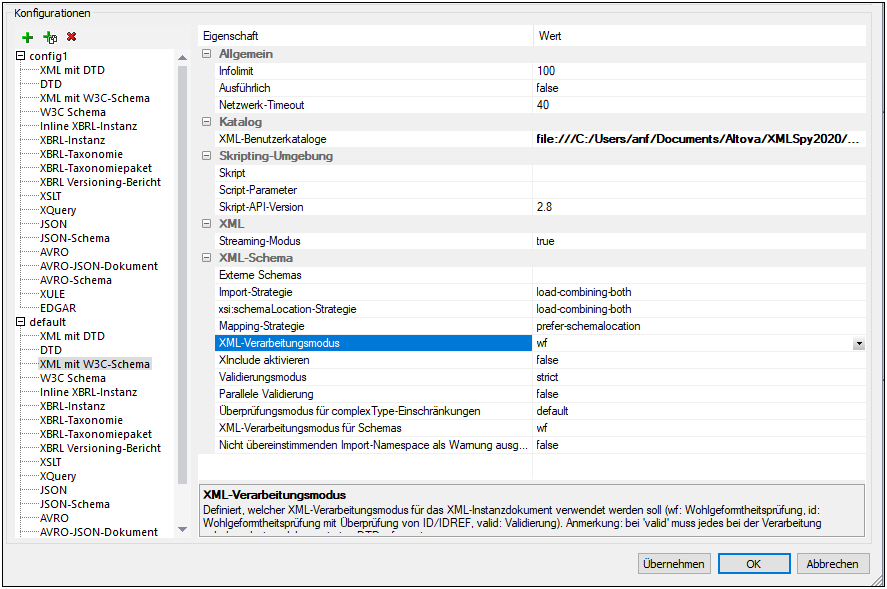
Task: Collapse the config1 tree node
Action: tap(21, 57)
